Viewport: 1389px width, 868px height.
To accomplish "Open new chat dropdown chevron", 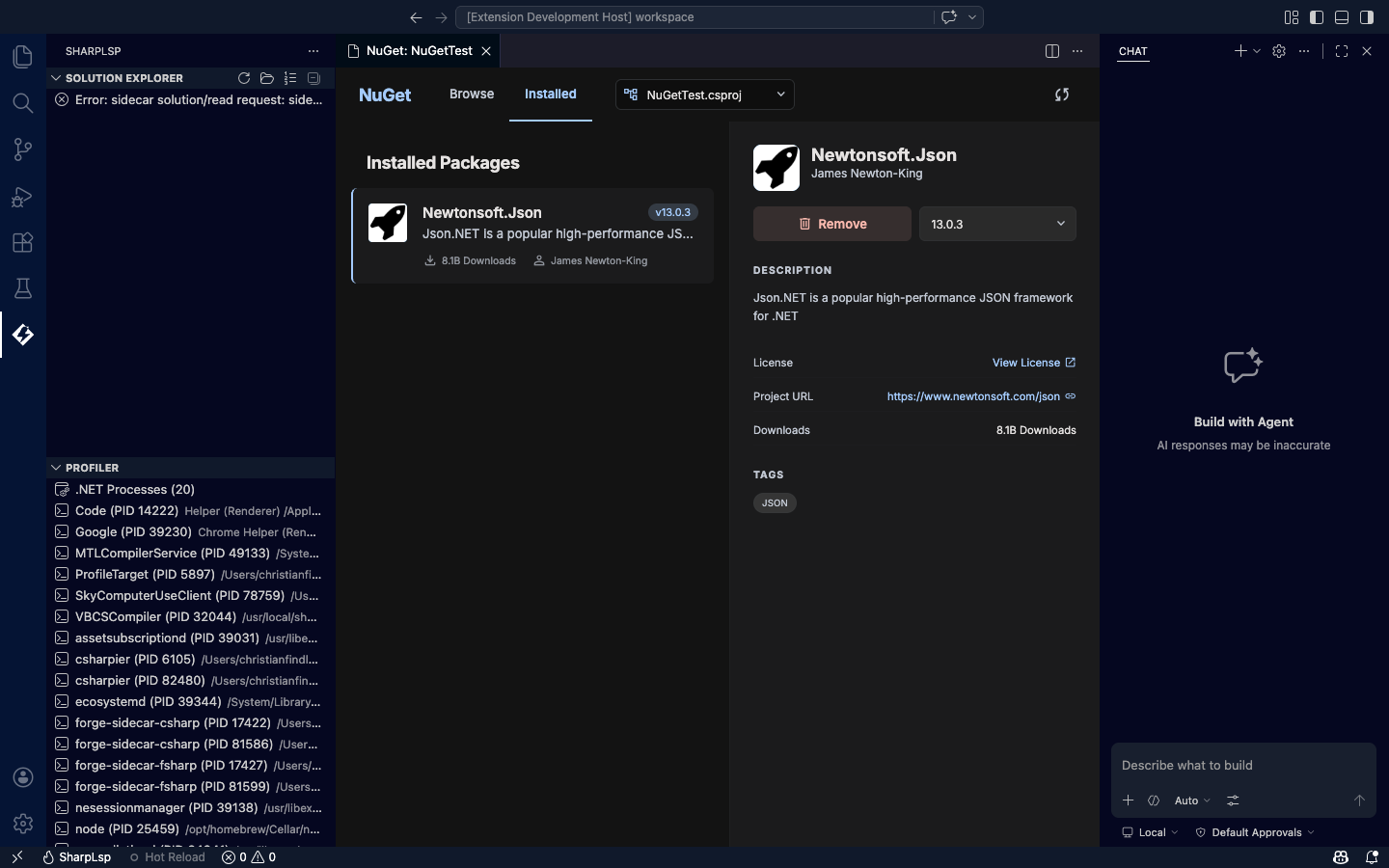I will (1257, 51).
